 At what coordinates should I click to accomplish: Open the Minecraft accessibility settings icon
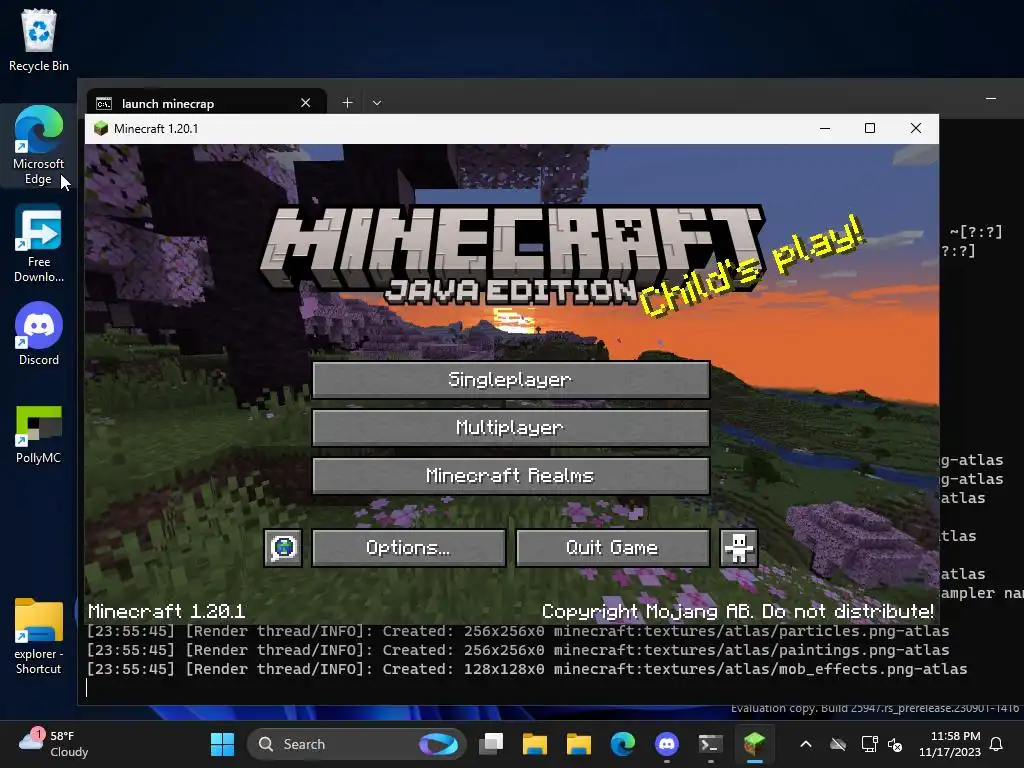point(739,548)
